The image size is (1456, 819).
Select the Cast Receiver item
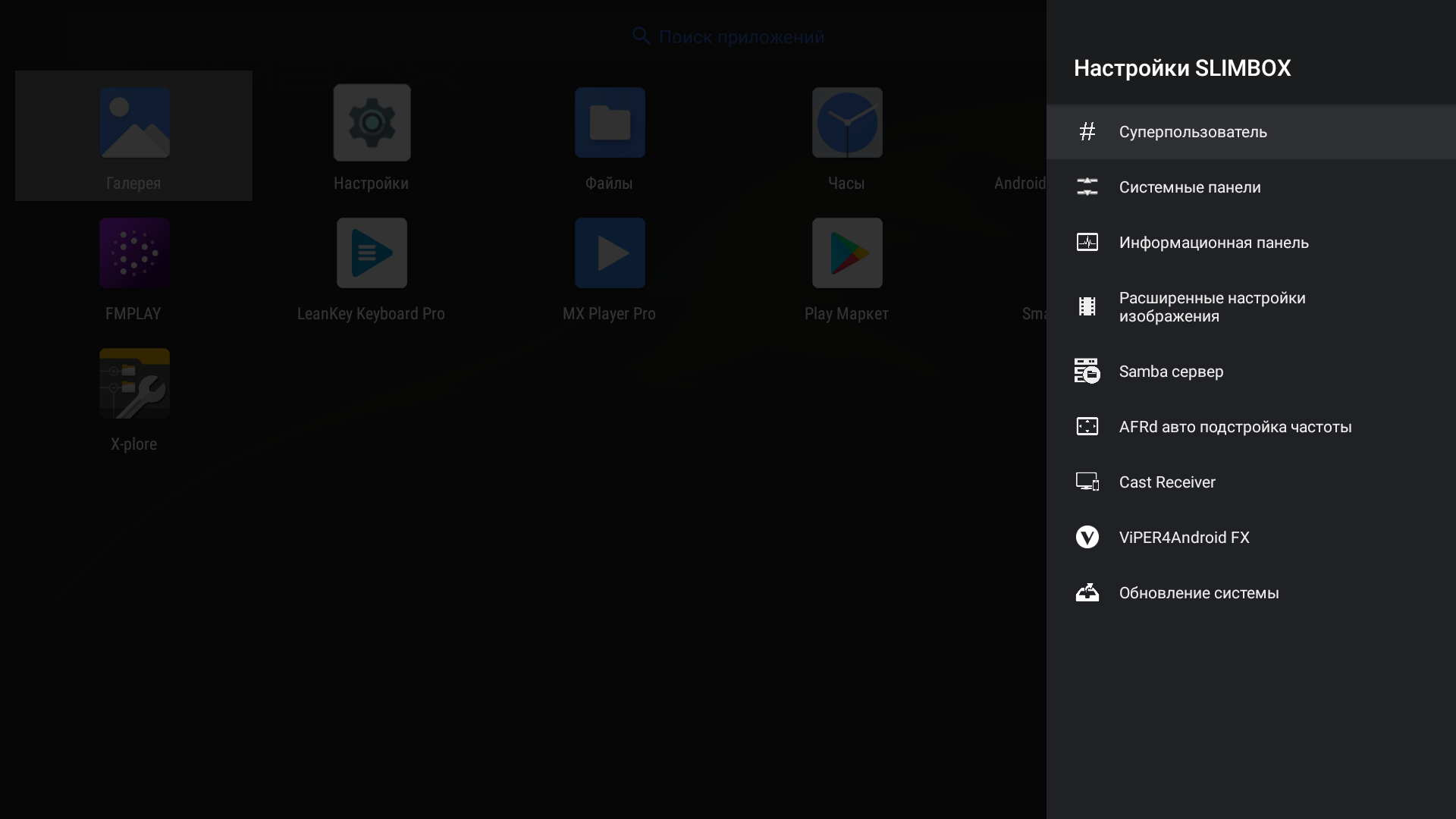click(1166, 482)
